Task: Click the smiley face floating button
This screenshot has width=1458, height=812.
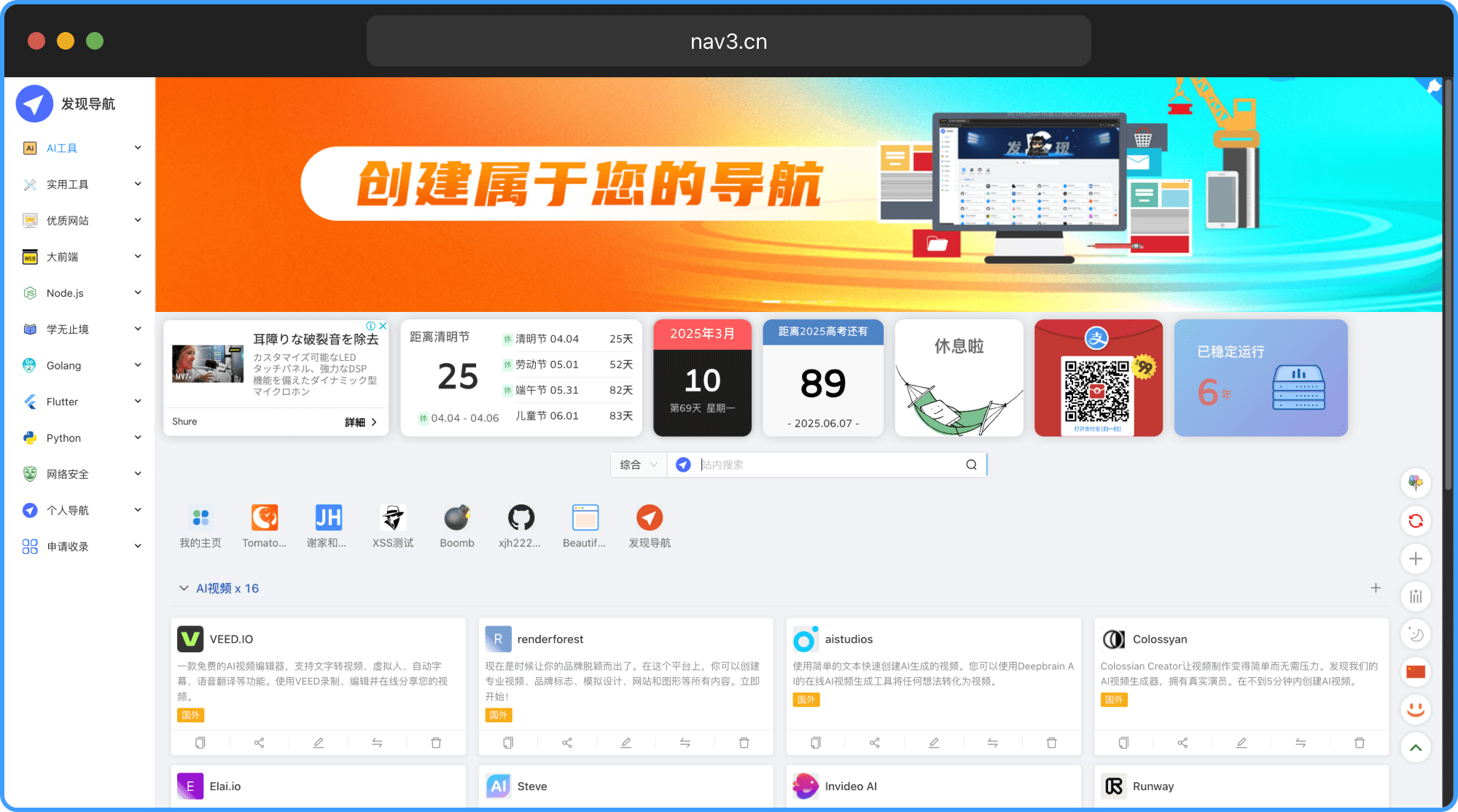Action: pos(1416,710)
